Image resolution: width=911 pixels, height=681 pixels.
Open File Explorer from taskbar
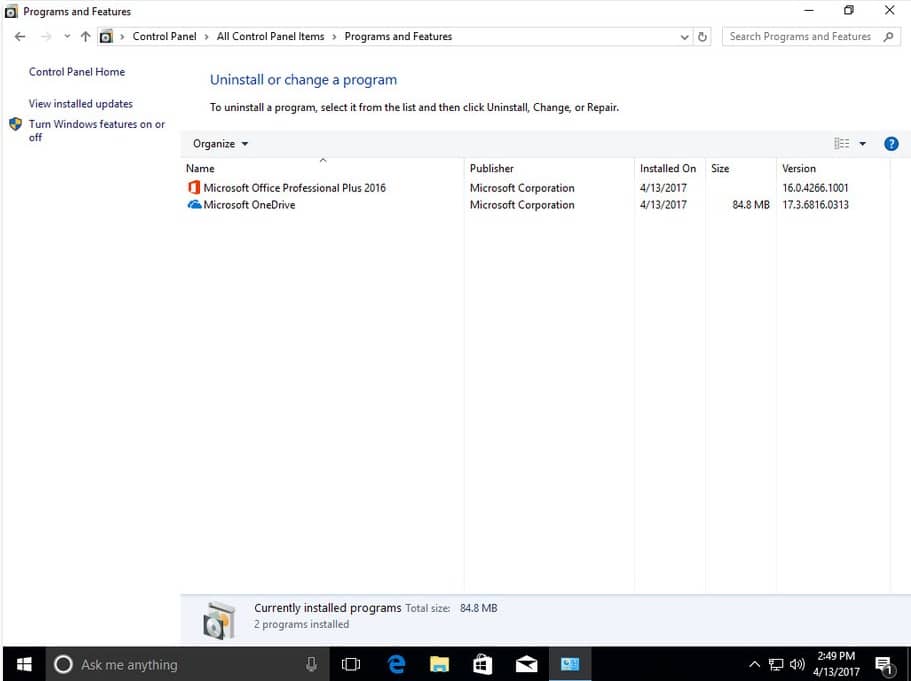click(439, 664)
